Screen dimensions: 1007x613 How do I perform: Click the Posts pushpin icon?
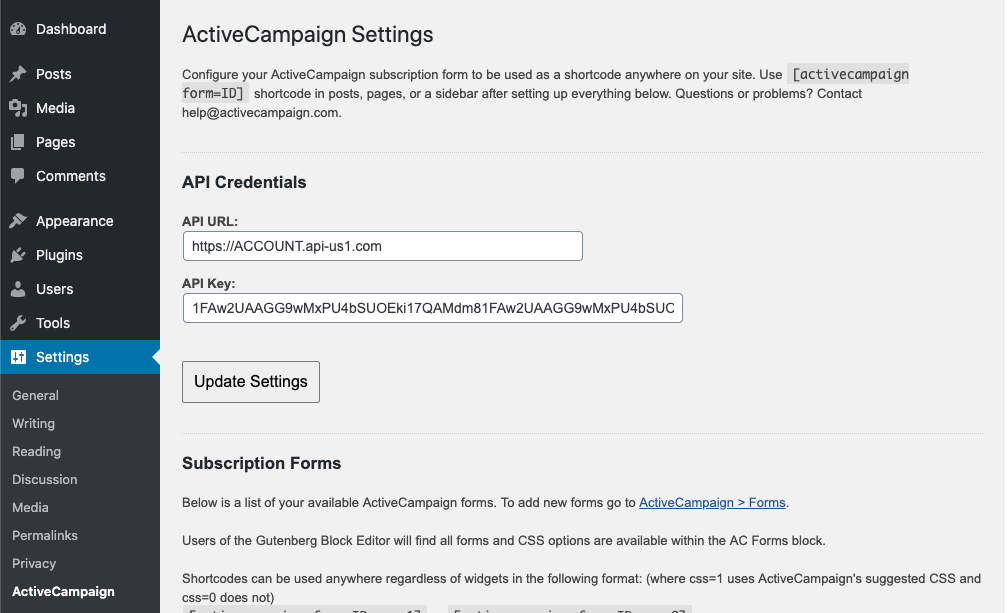18,74
